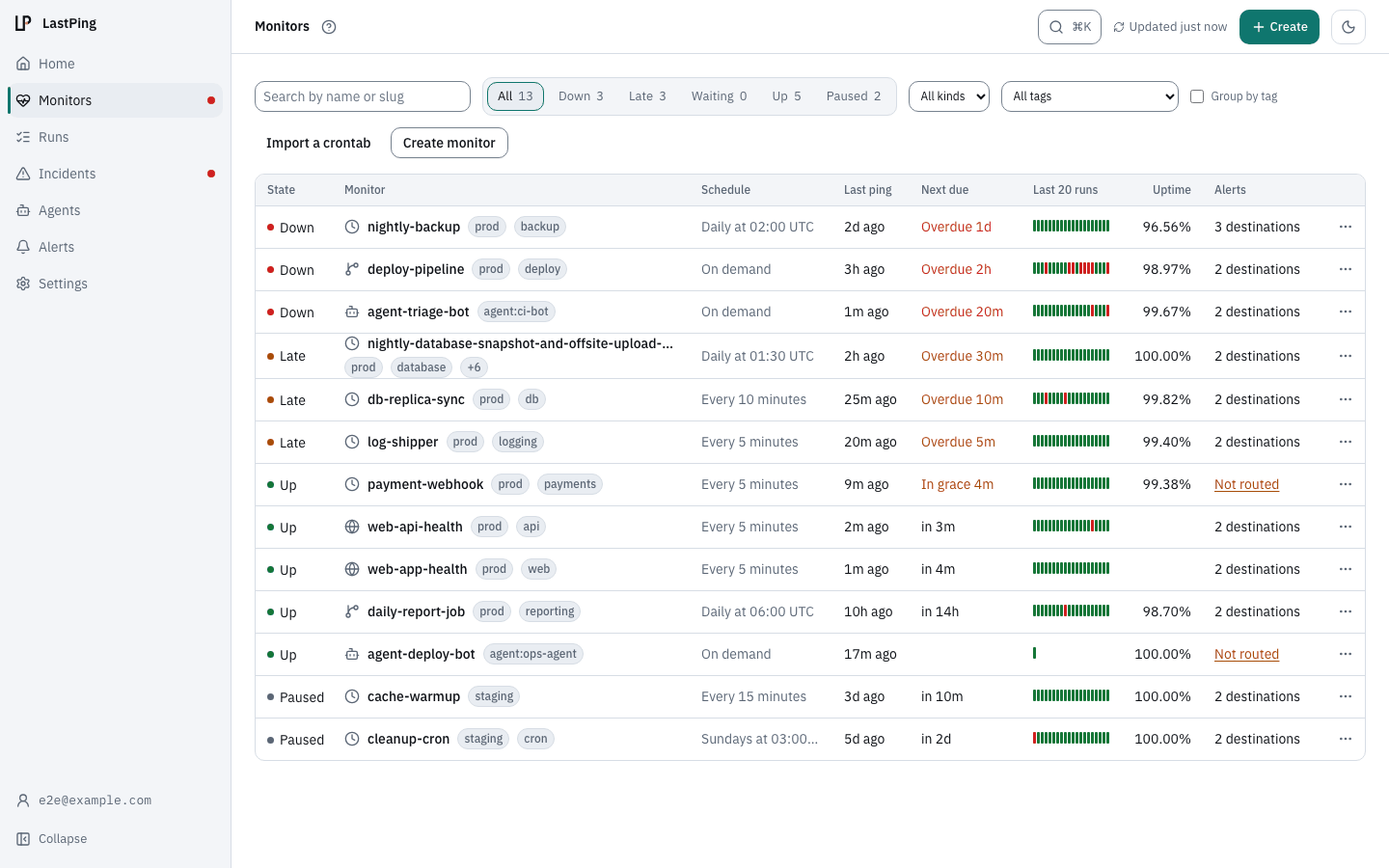Go to Runs page

click(x=115, y=137)
